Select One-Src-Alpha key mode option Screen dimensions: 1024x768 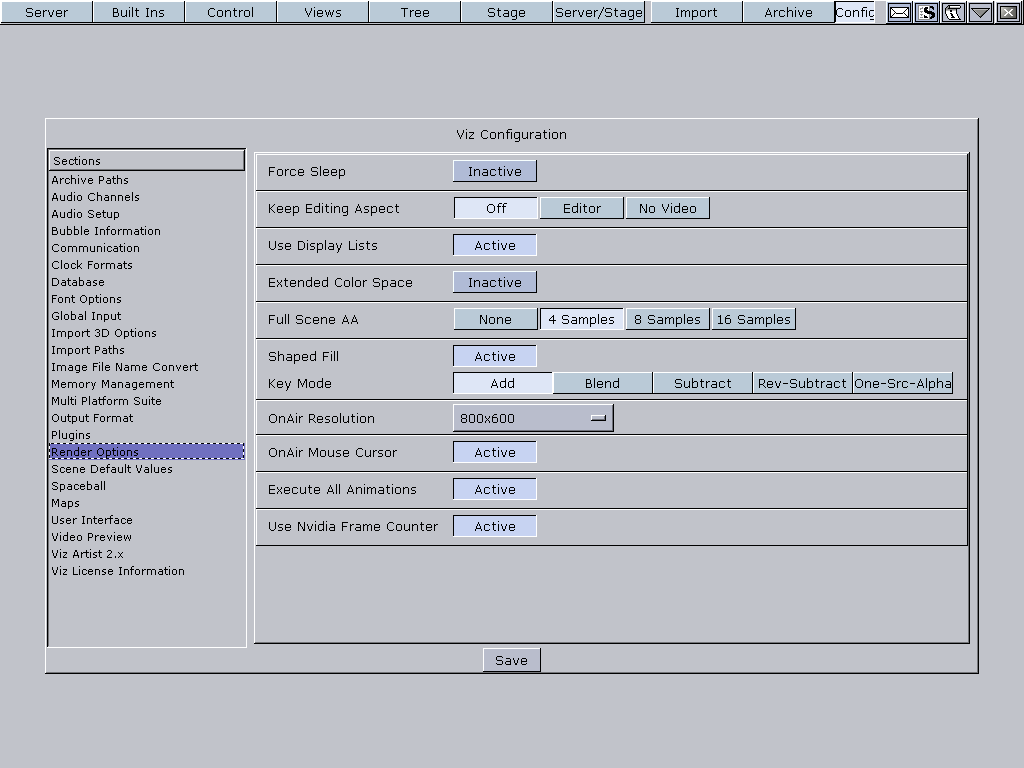click(902, 382)
